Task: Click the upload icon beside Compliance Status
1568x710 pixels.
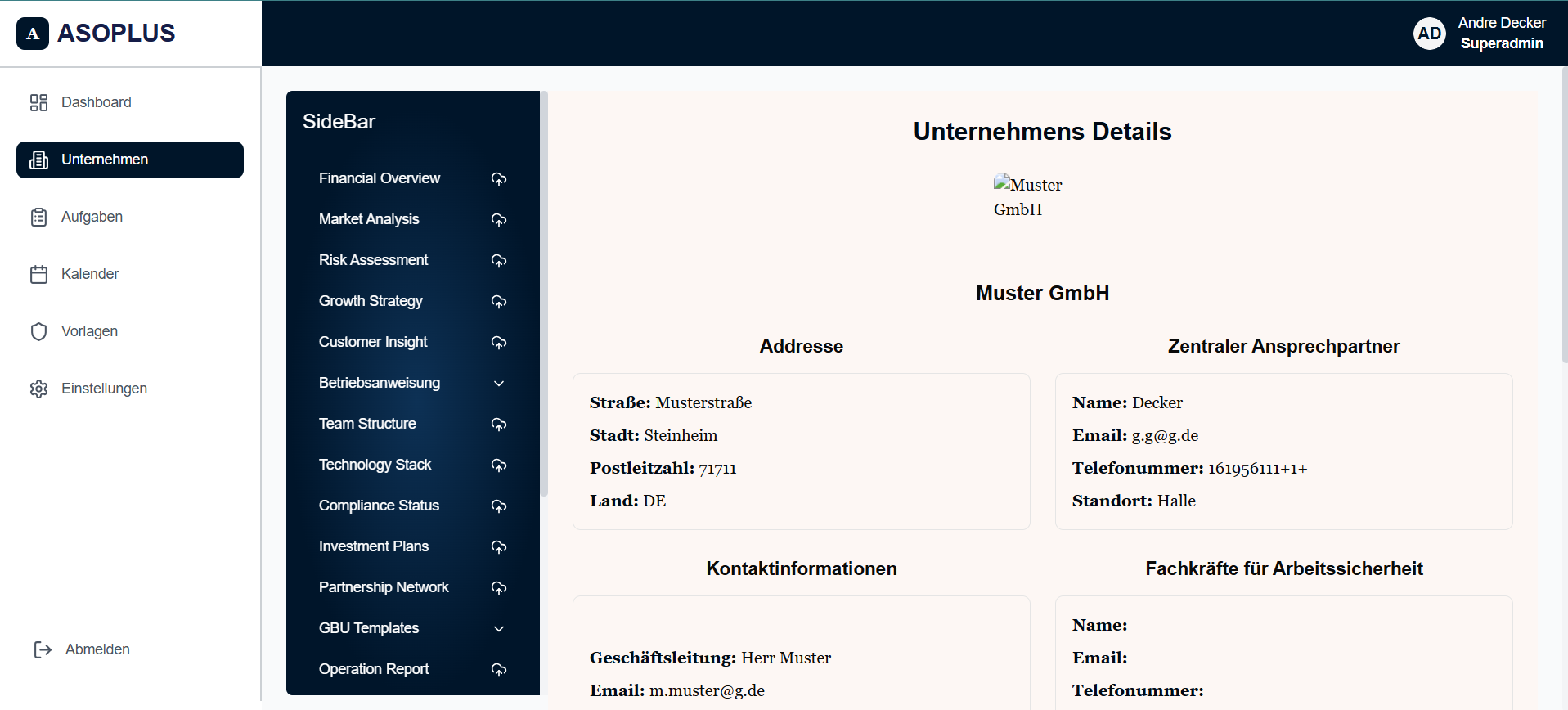Action: [x=499, y=506]
